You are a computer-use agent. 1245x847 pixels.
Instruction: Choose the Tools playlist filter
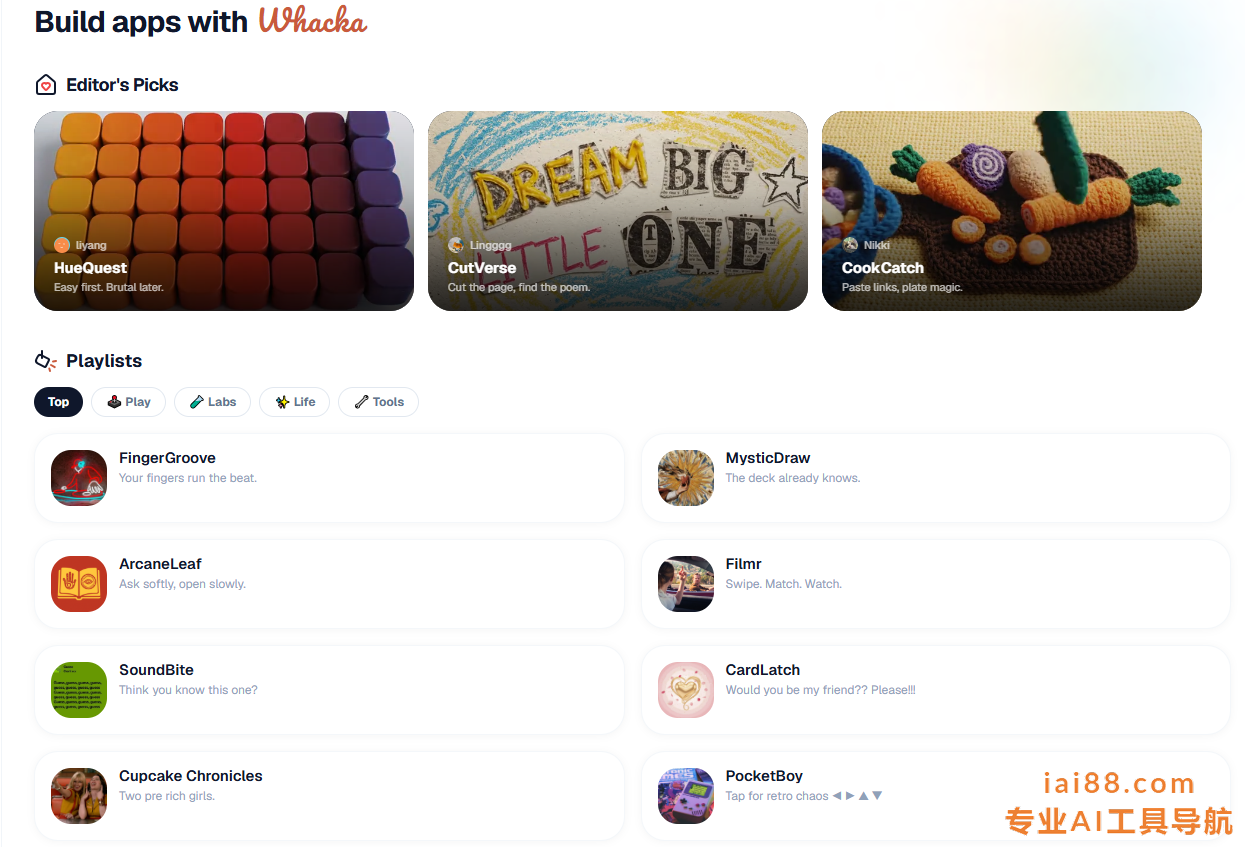tap(379, 402)
